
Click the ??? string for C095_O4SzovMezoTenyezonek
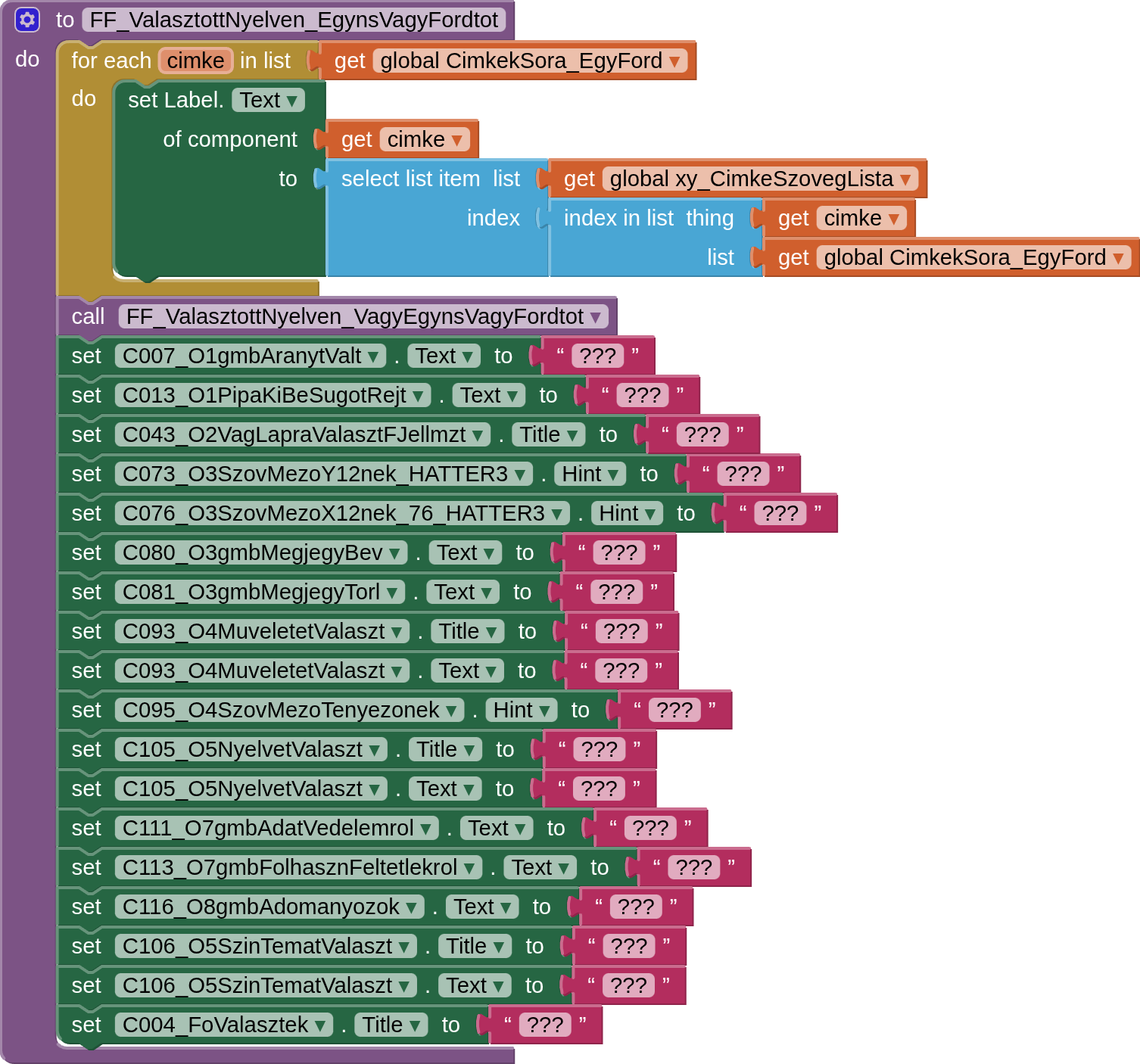tap(674, 711)
